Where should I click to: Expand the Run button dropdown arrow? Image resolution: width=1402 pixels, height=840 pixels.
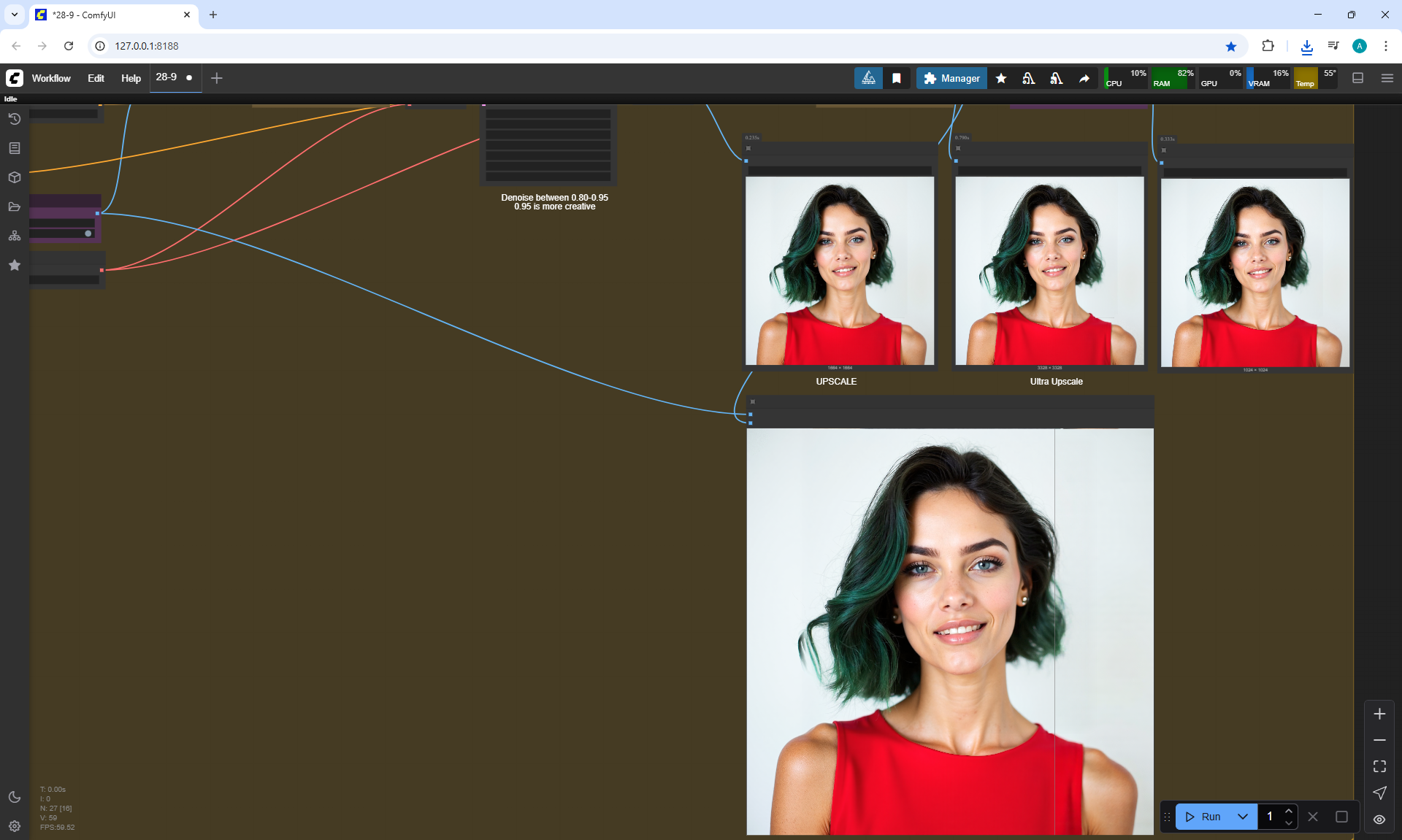coord(1243,817)
